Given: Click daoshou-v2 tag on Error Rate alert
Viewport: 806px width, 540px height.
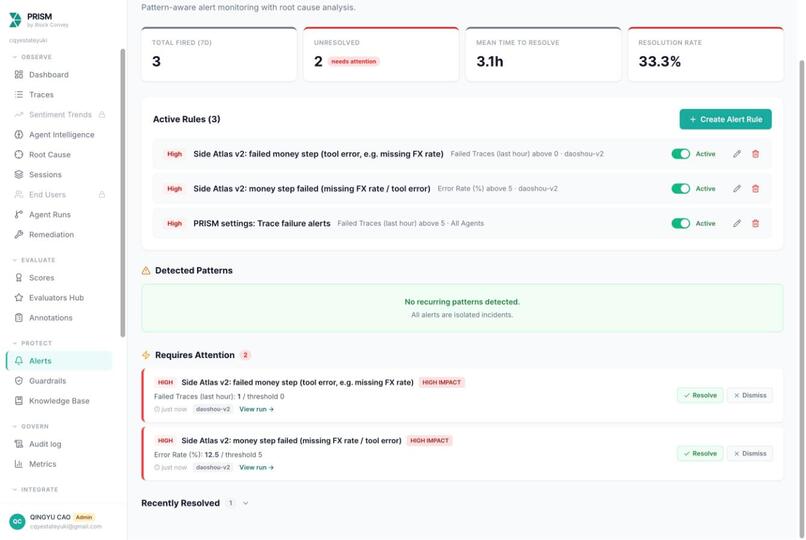Looking at the screenshot, I should (213, 468).
